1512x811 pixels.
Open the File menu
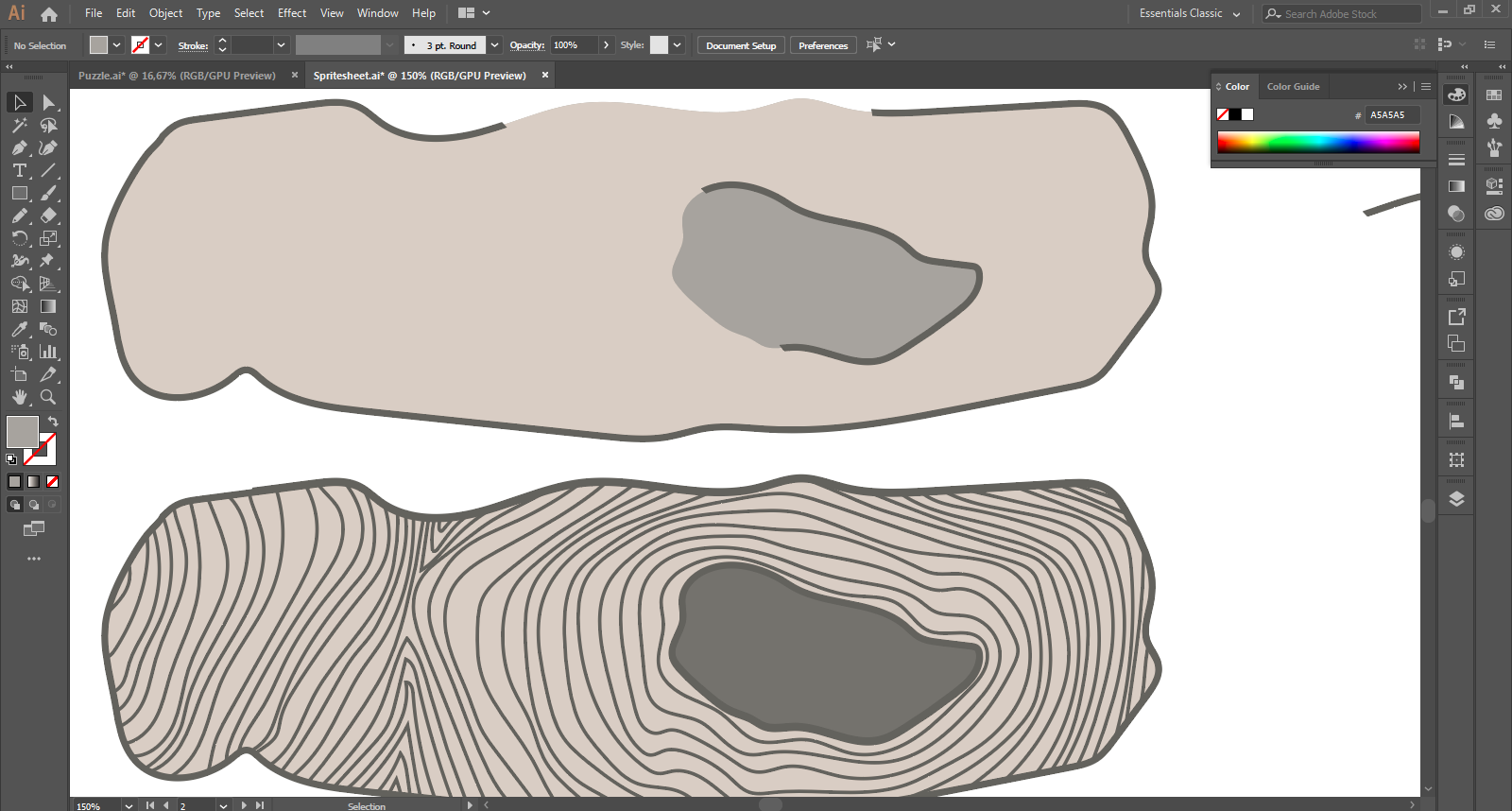(x=94, y=13)
